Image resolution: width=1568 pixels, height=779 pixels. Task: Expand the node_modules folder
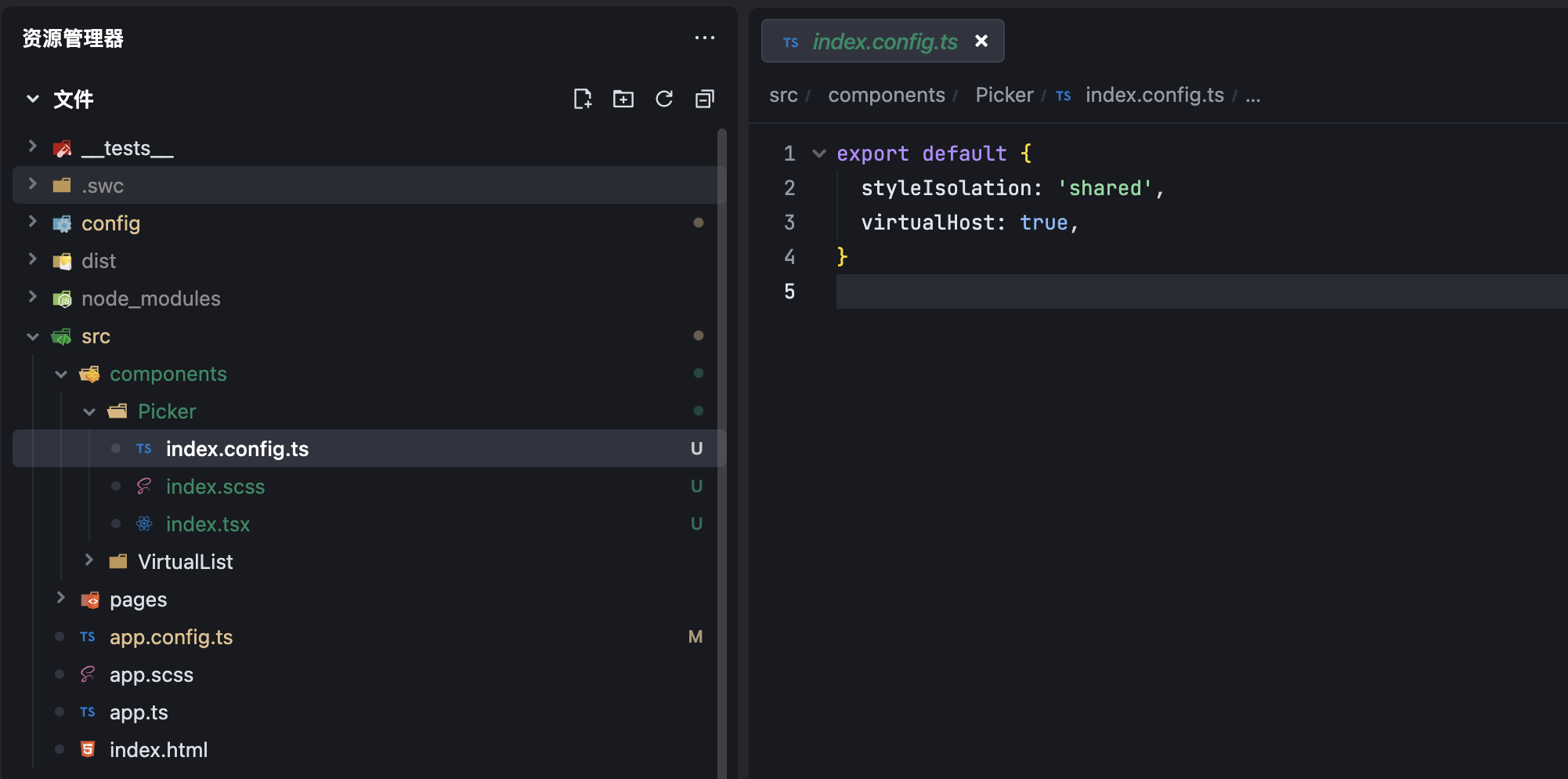33,297
